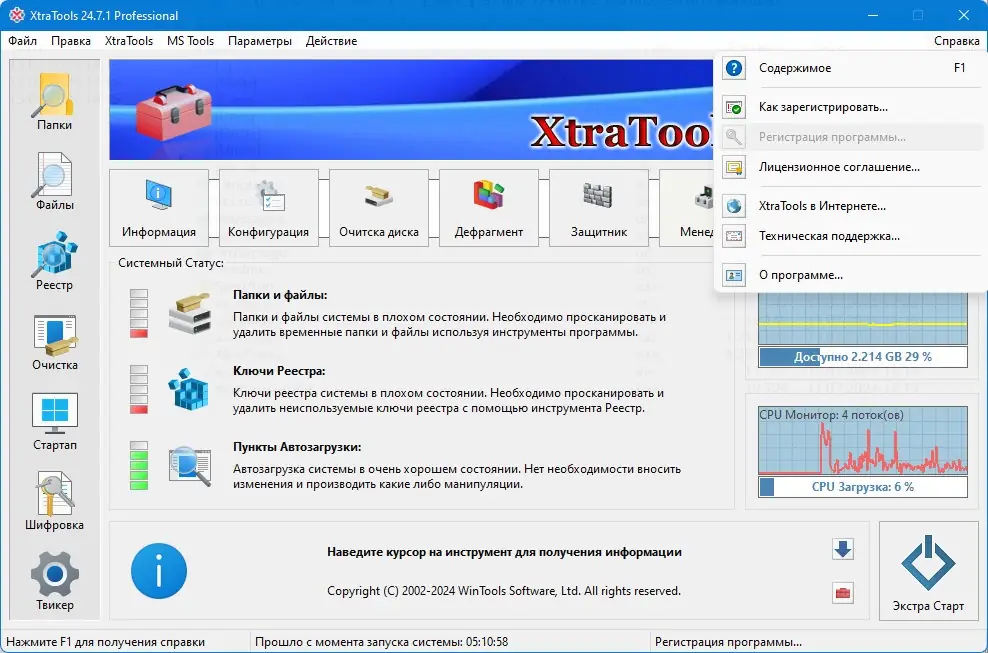988x653 pixels.
Task: Click the Copyright WinTools Software text
Action: pyautogui.click(x=504, y=591)
